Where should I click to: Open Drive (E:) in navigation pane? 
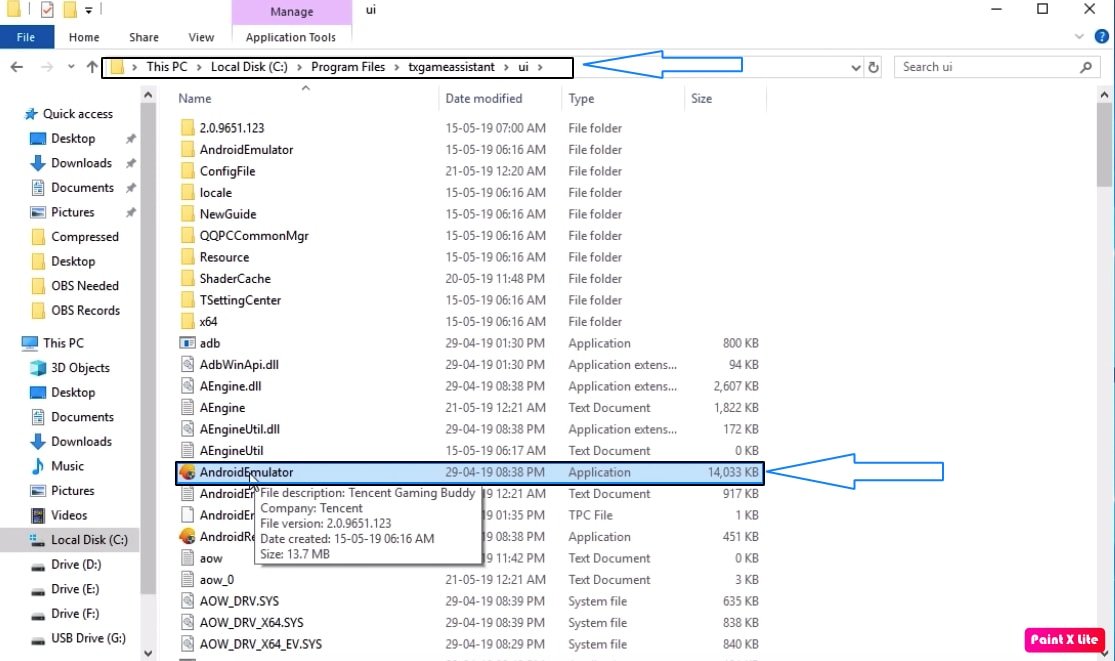coord(75,589)
